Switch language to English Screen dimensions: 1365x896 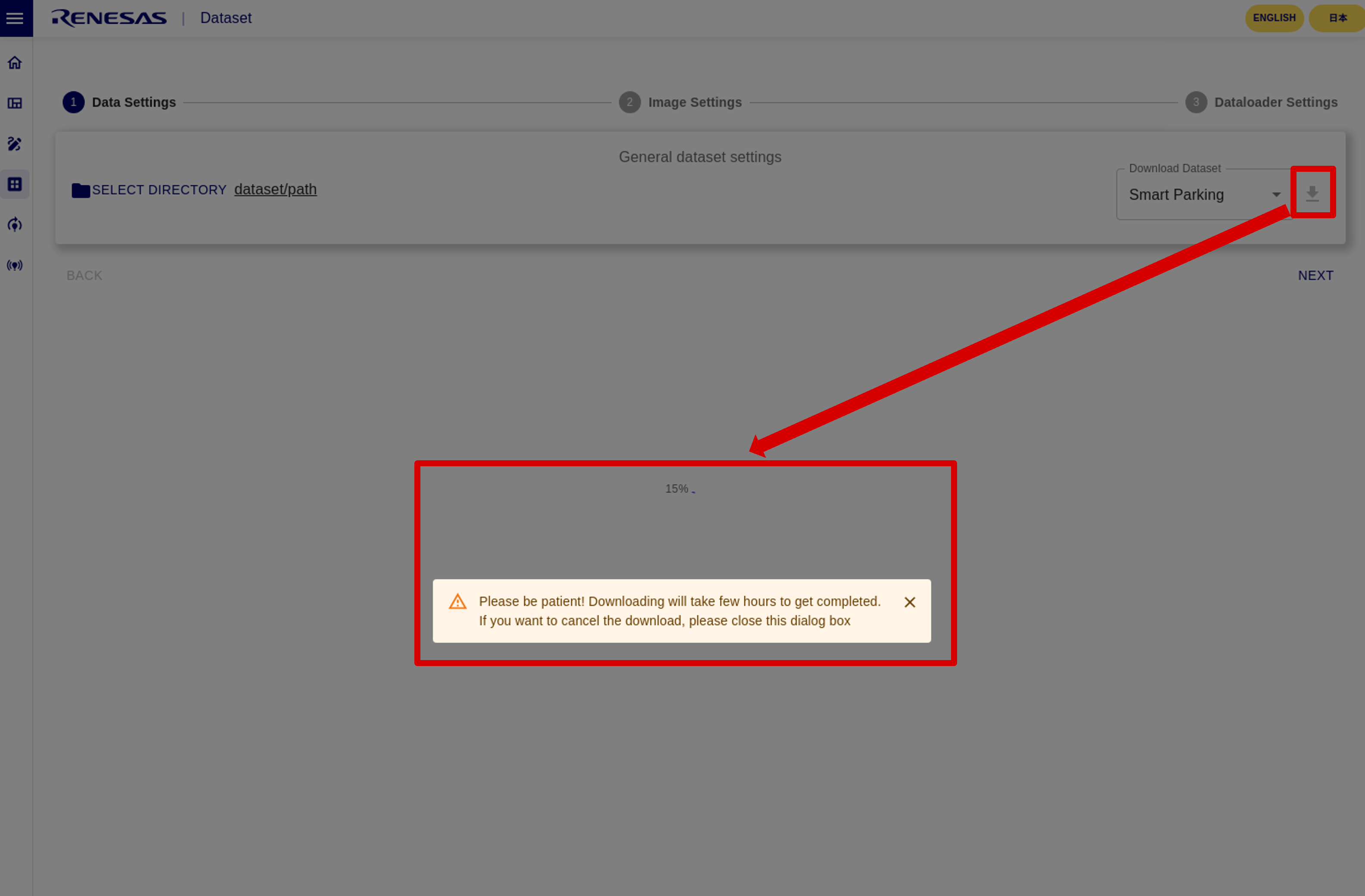click(1275, 18)
